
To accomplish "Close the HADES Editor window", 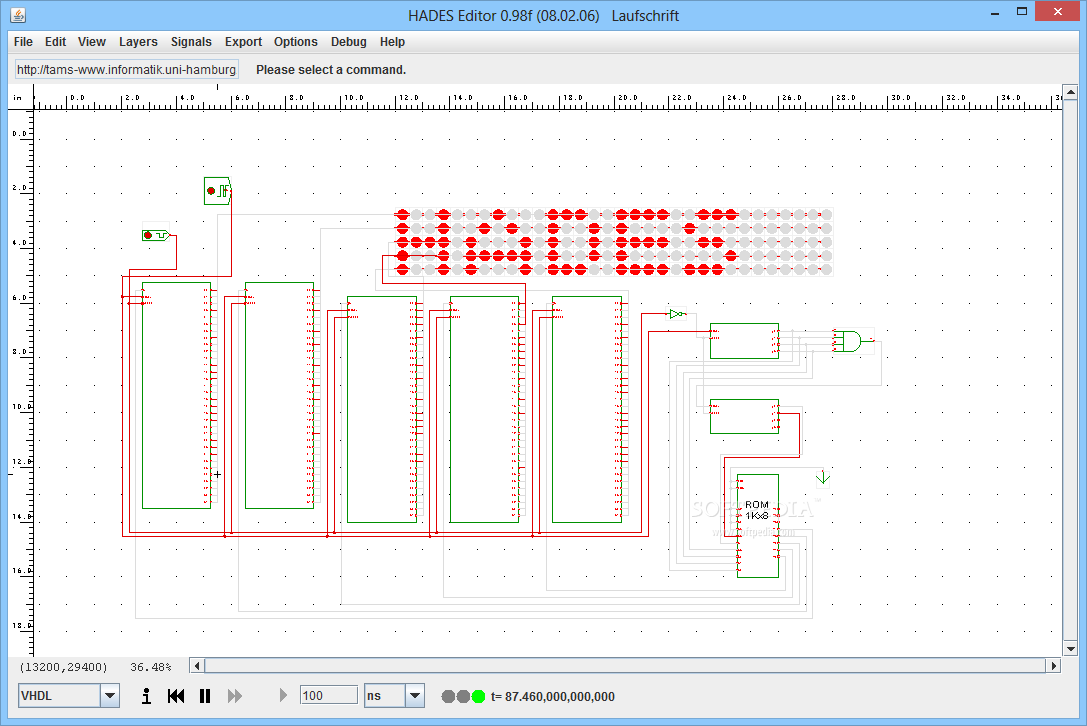I will tap(1057, 12).
